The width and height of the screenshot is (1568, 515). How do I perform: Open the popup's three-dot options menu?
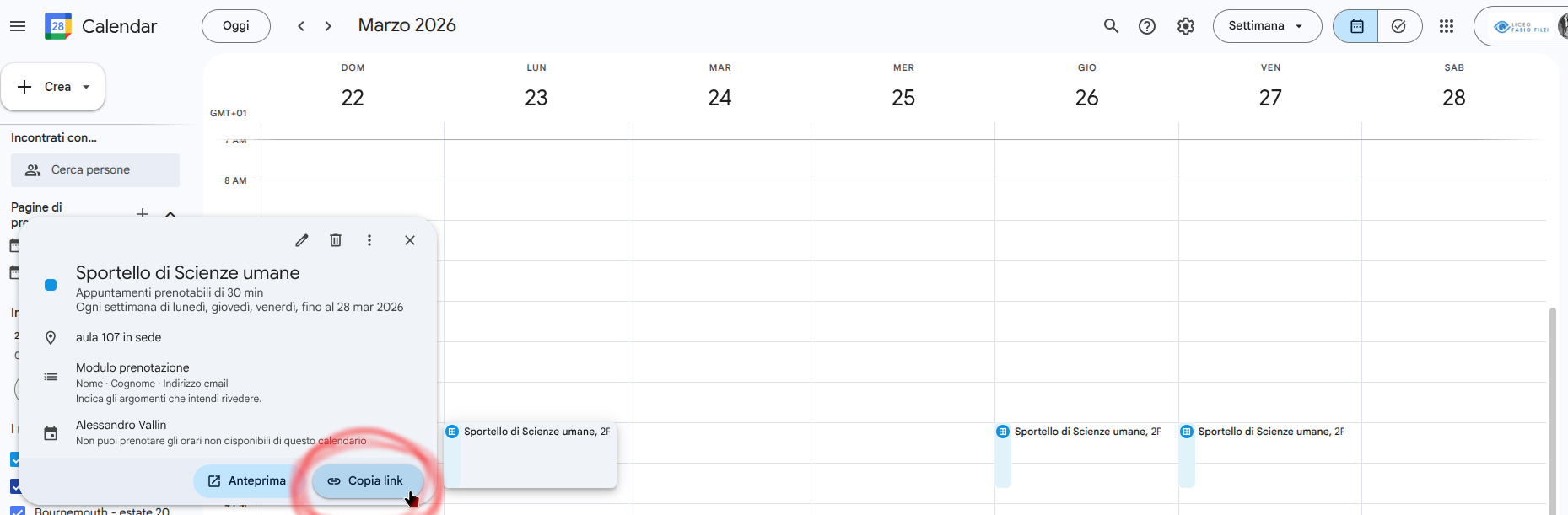tap(369, 240)
